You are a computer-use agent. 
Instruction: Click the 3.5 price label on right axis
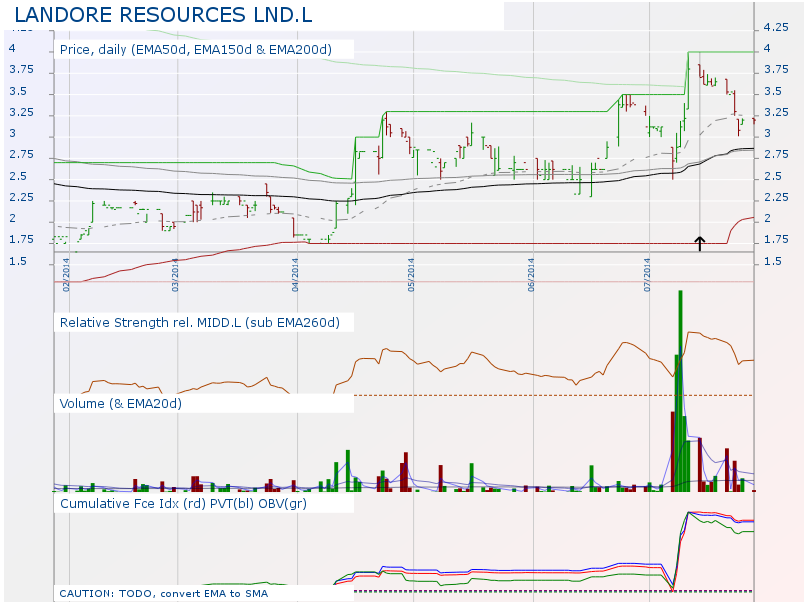tap(773, 91)
